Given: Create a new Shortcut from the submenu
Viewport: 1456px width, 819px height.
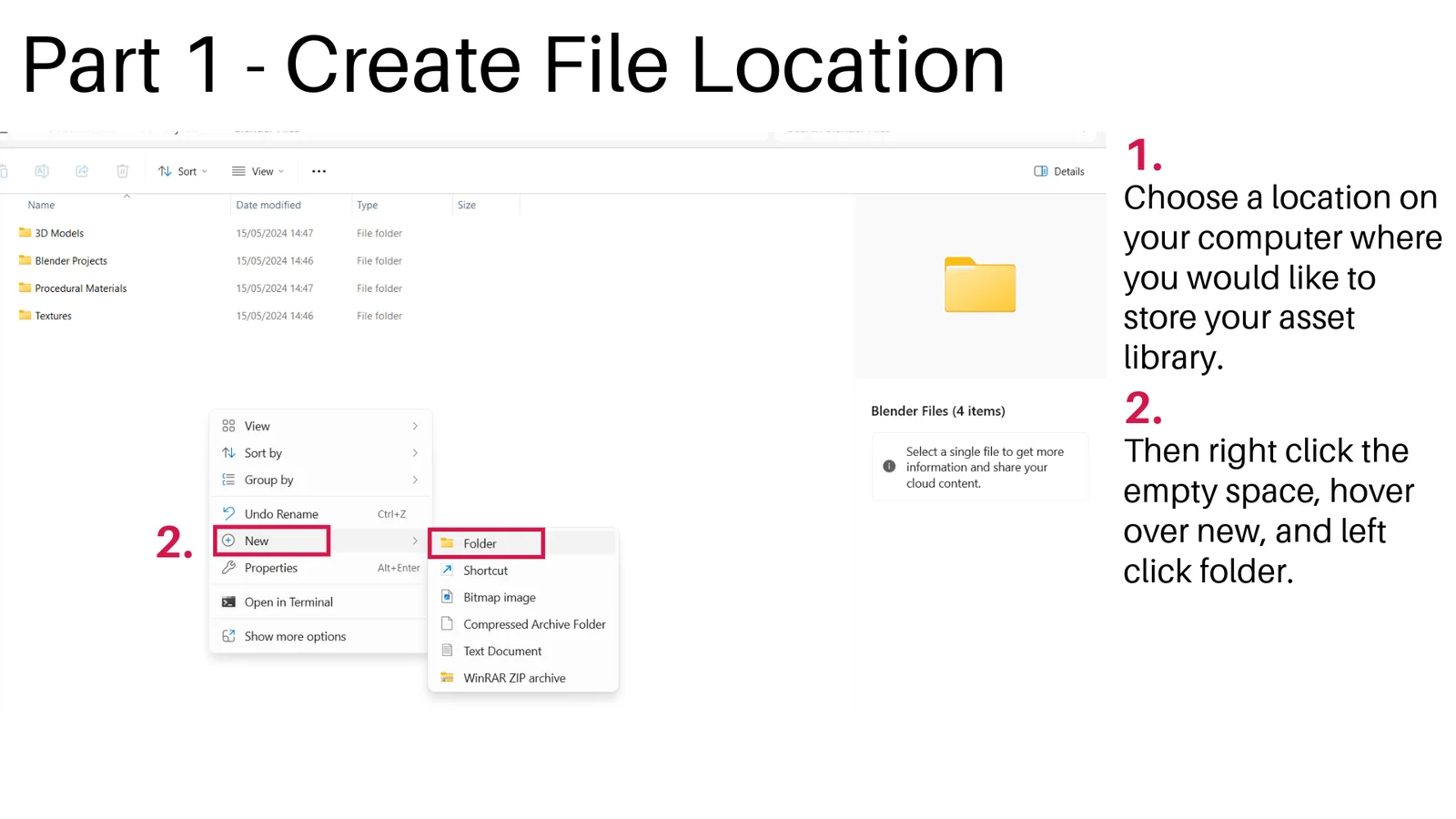Looking at the screenshot, I should pyautogui.click(x=485, y=570).
